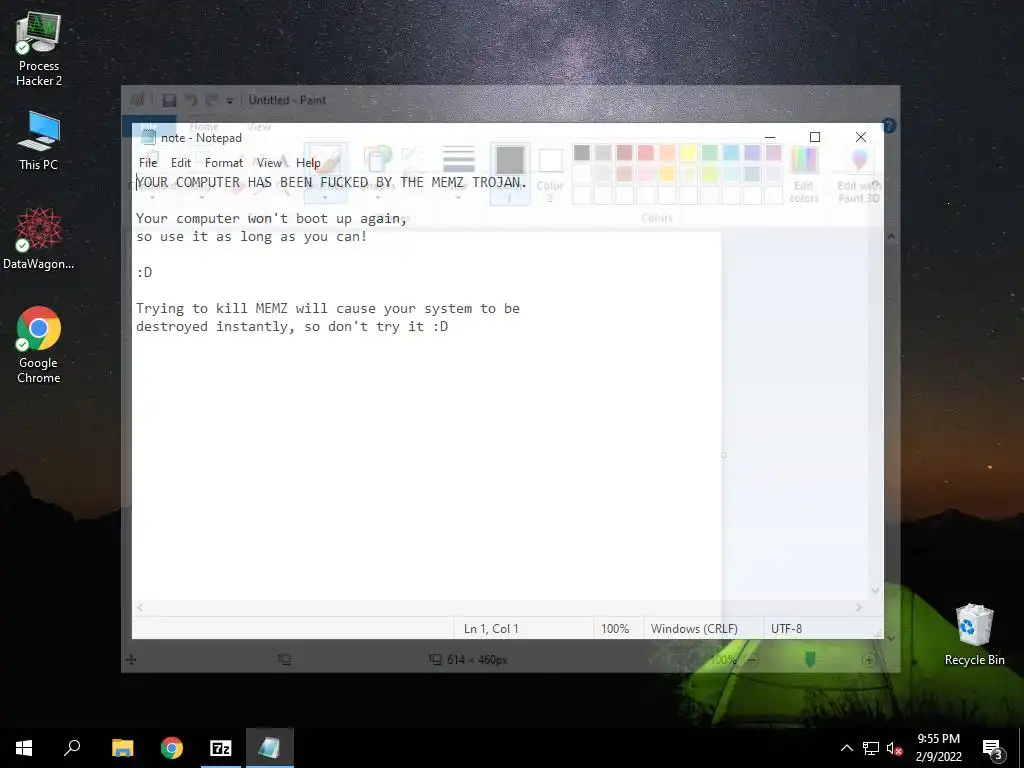
Task: Select the Recycle Bin desktop icon
Action: pyautogui.click(x=974, y=635)
